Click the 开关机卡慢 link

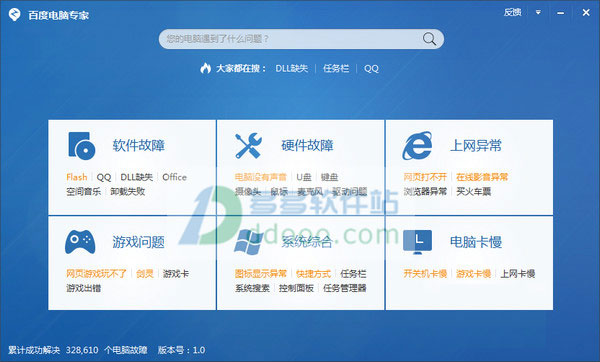425,274
